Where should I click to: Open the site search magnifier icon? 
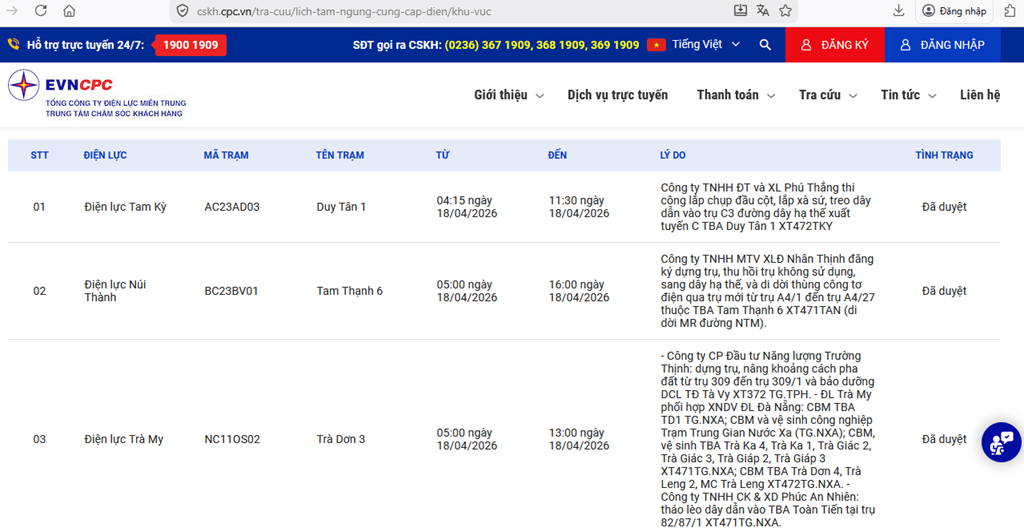click(x=765, y=45)
